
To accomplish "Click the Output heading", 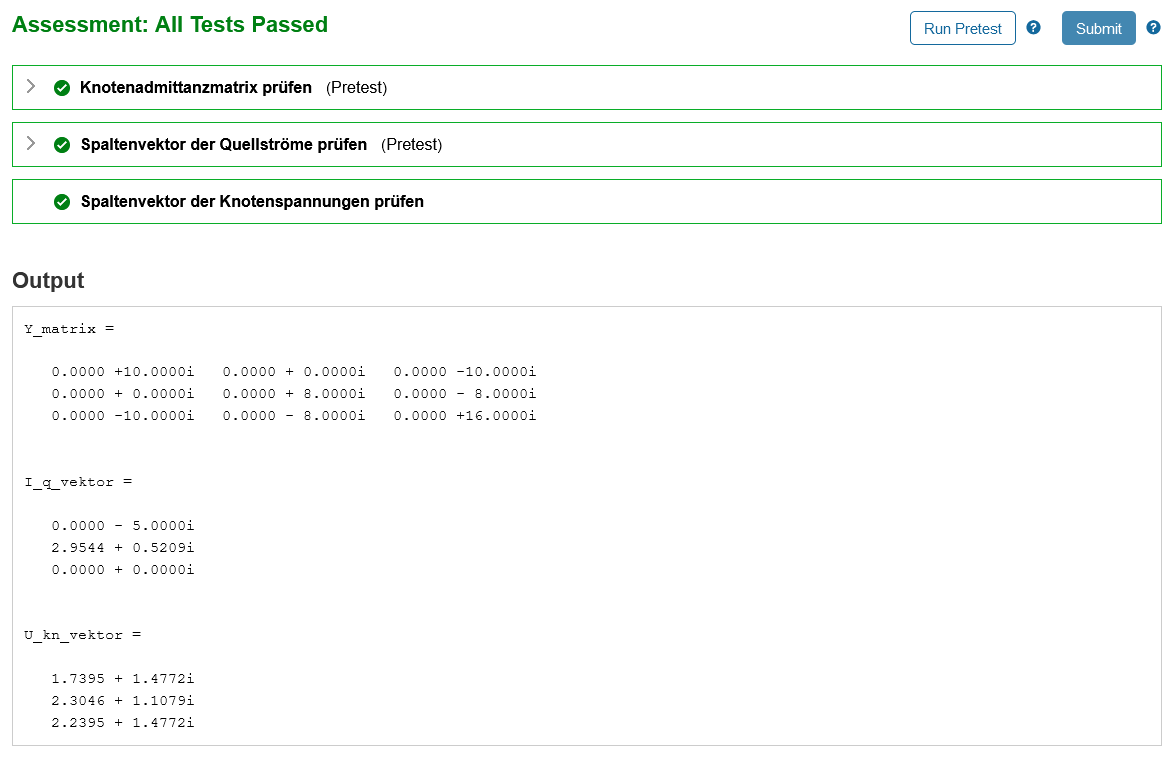I will click(x=49, y=280).
